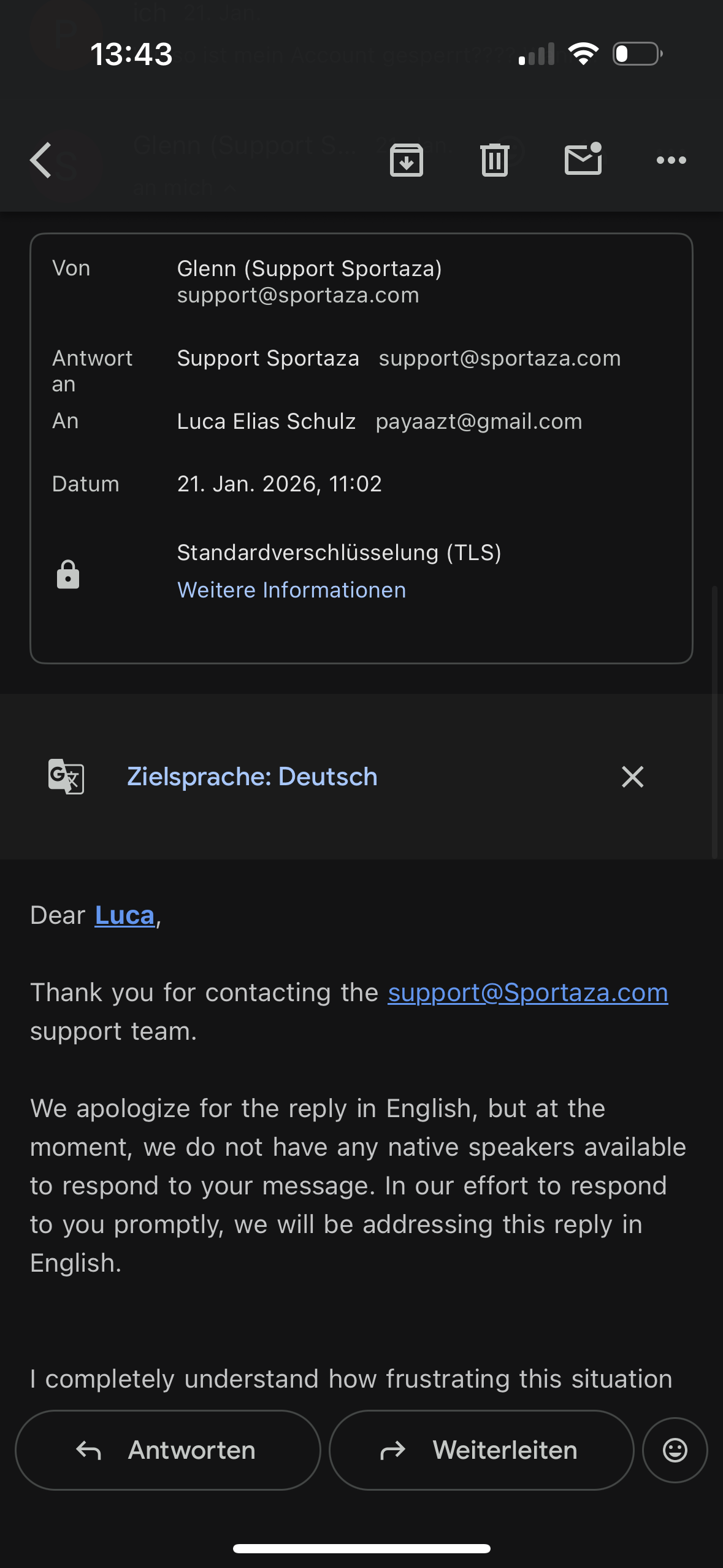
Task: Open the Weitere Informationen link
Action: (x=291, y=590)
